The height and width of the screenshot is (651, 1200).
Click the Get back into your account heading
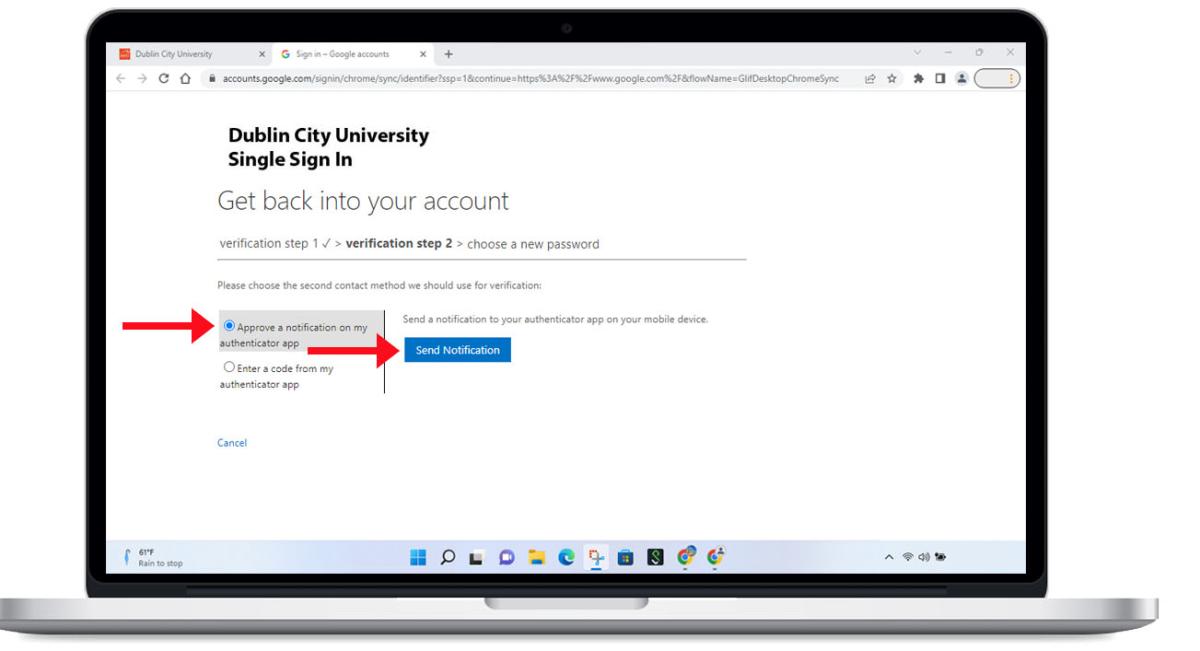[363, 201]
